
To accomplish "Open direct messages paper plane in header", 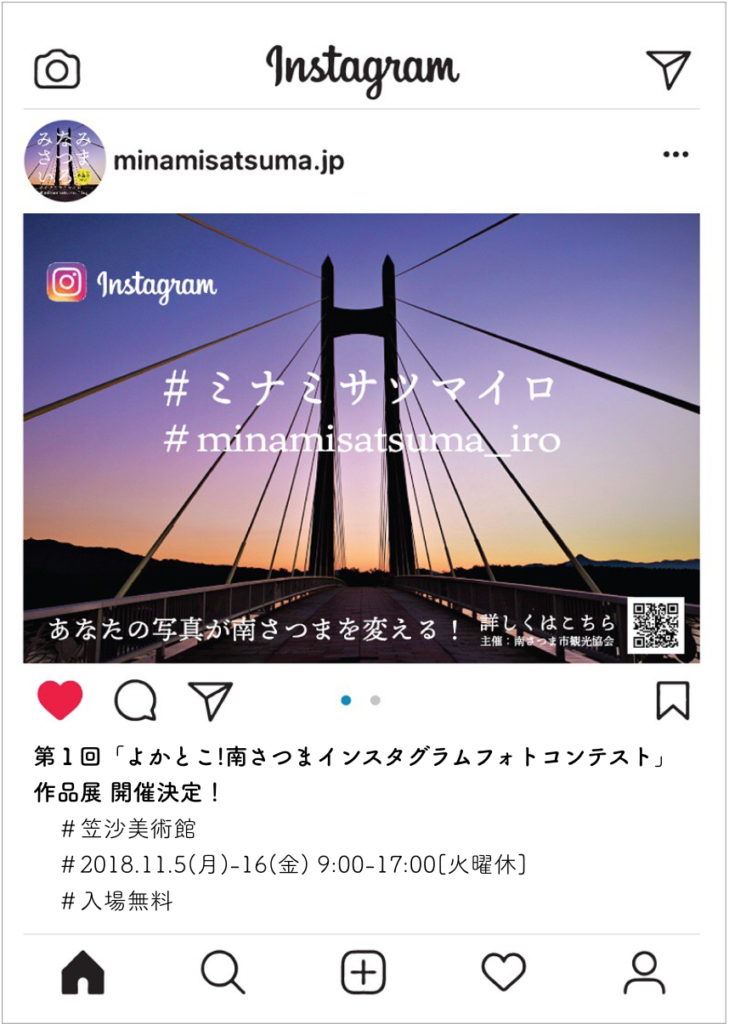I will (x=669, y=68).
